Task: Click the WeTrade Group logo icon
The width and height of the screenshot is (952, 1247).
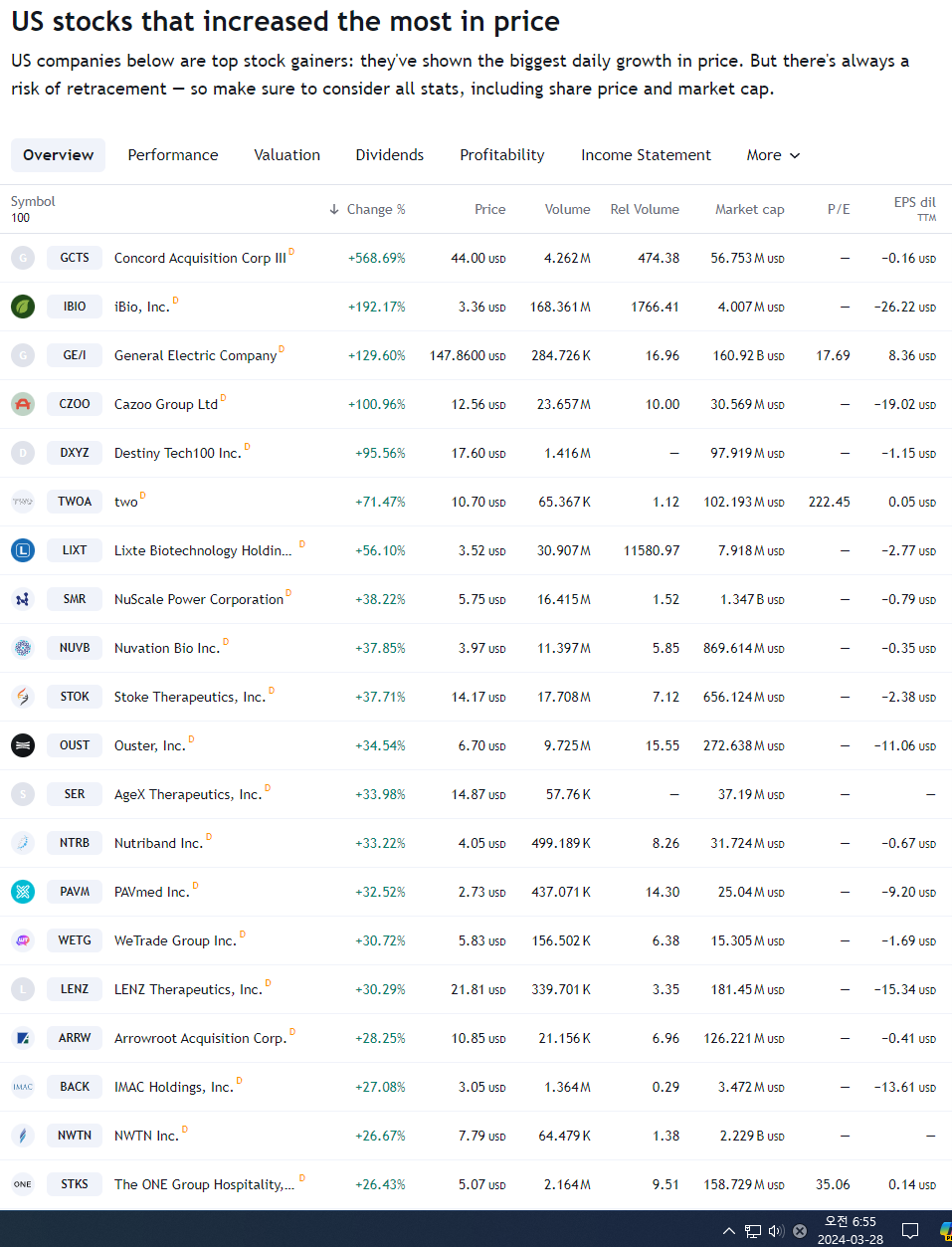Action: (x=23, y=940)
